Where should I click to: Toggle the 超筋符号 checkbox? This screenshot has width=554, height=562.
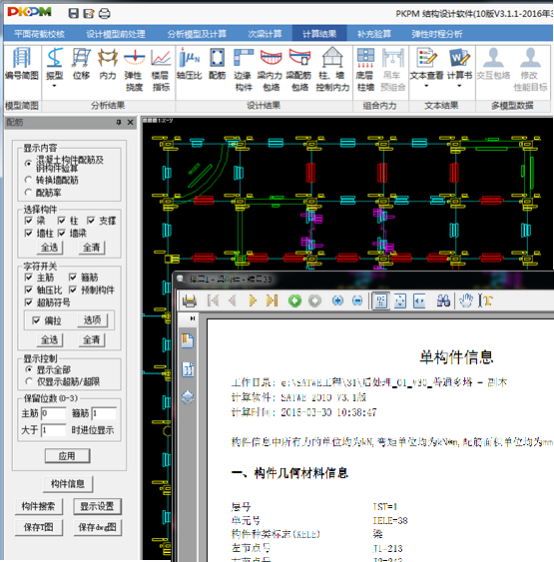[29, 302]
